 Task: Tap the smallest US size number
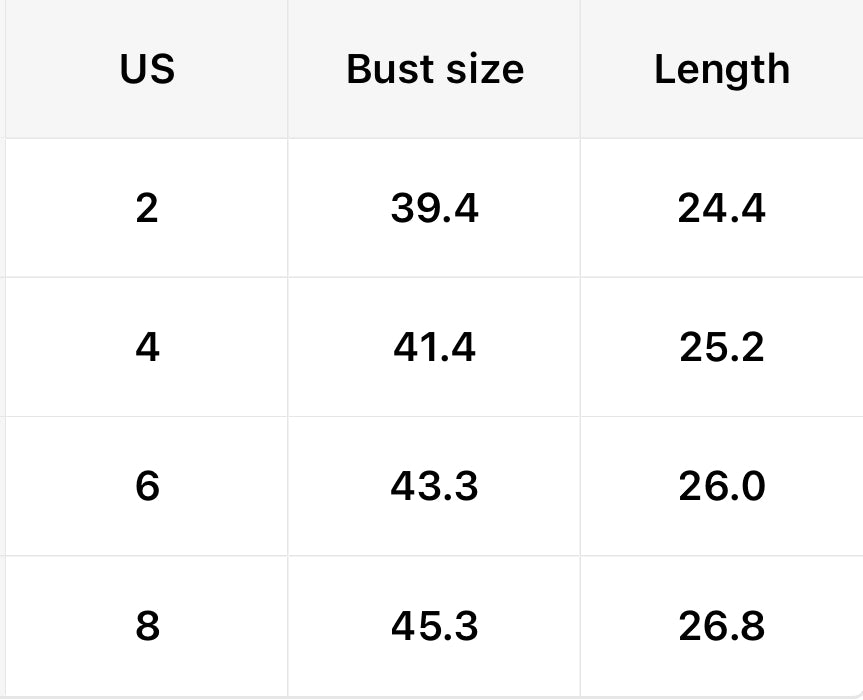(x=147, y=208)
